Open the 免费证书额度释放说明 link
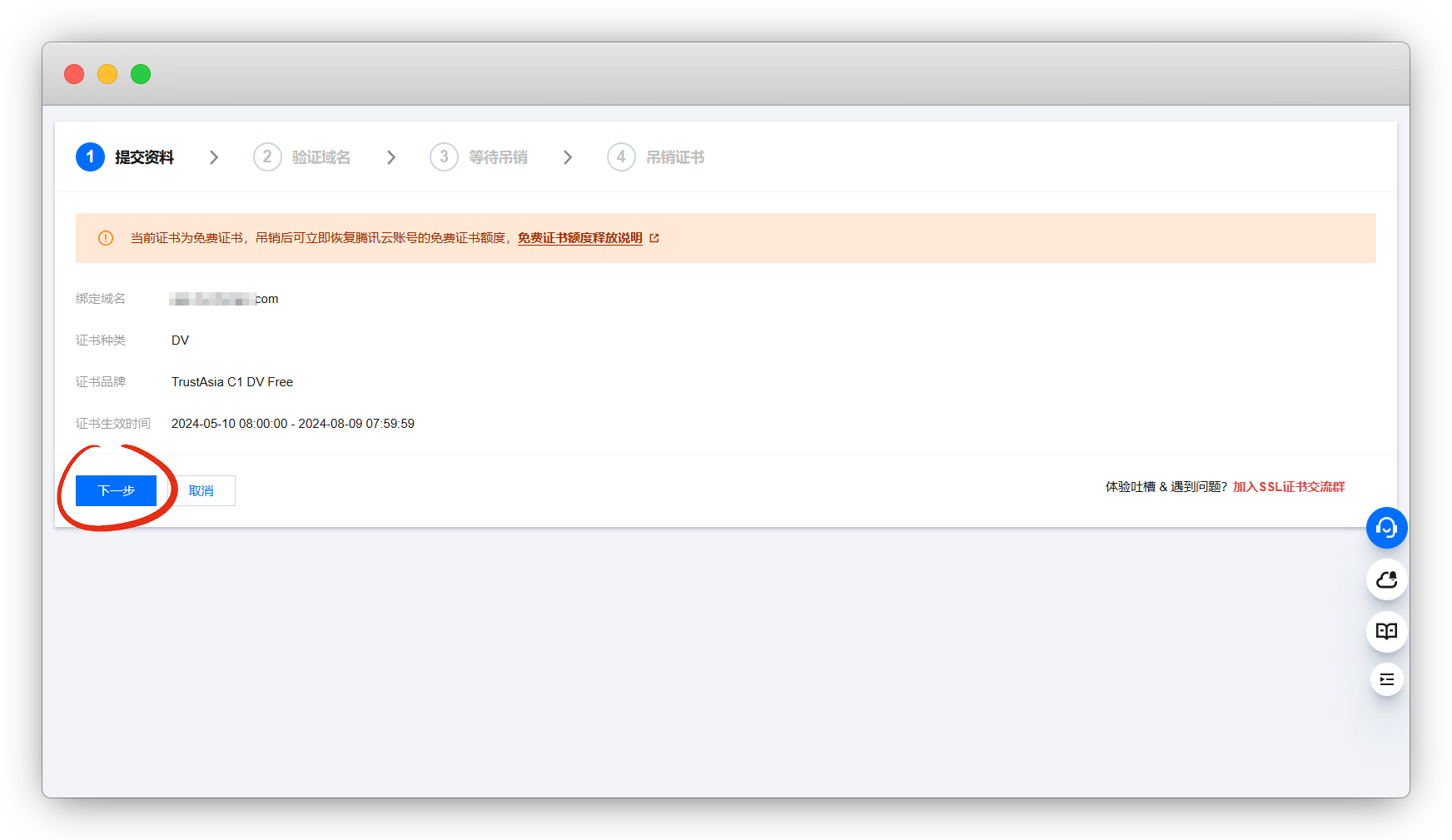 579,238
